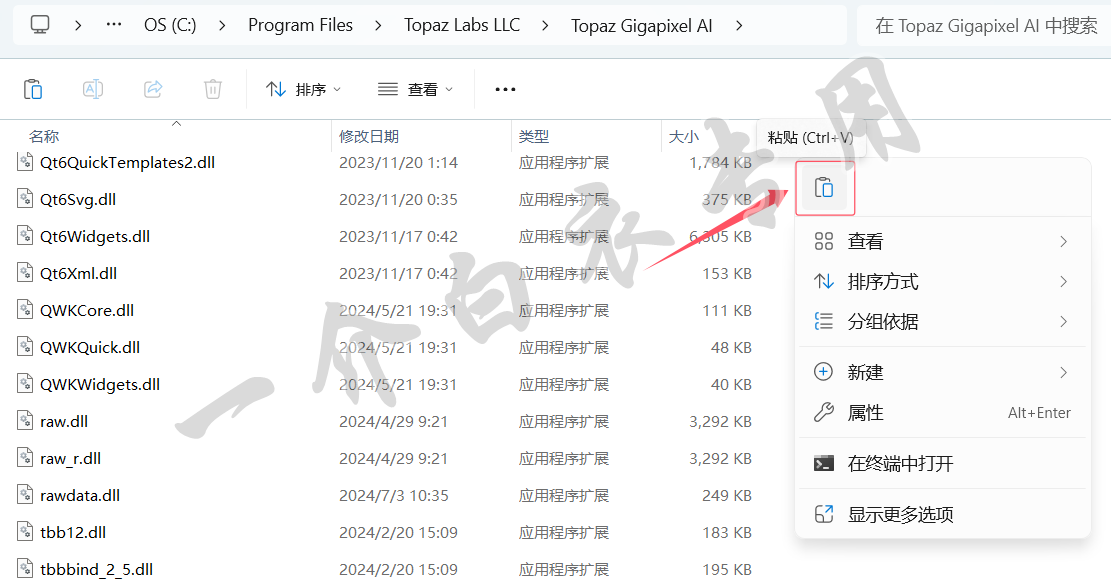This screenshot has height=585, width=1111.
Task: Select the file name raw.dll
Action: tap(64, 421)
